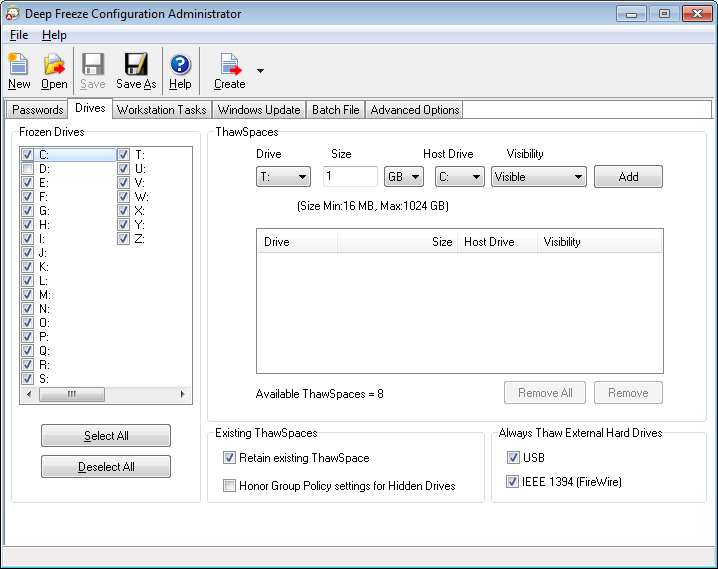Open the ThawSpace Drive letter dropdown

point(283,177)
